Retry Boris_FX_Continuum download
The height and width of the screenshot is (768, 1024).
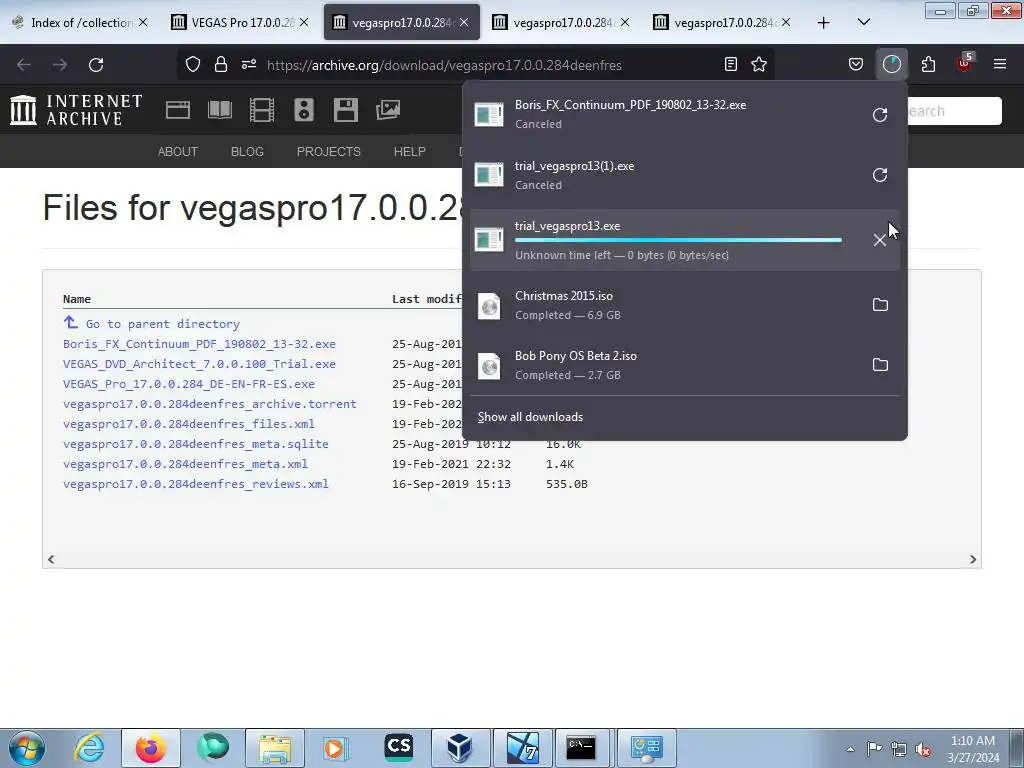click(x=880, y=115)
